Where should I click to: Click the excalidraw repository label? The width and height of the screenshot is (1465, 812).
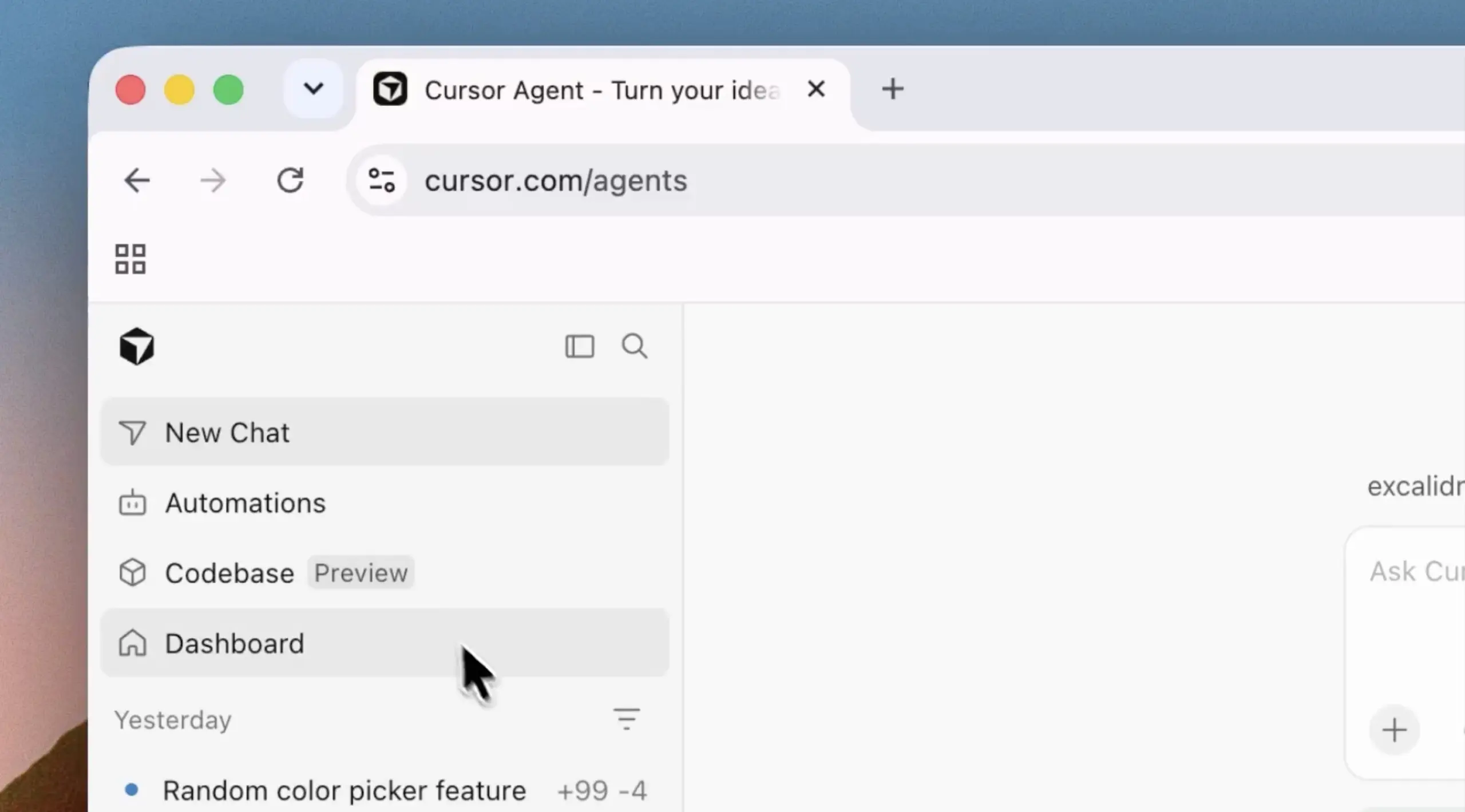[1416, 486]
